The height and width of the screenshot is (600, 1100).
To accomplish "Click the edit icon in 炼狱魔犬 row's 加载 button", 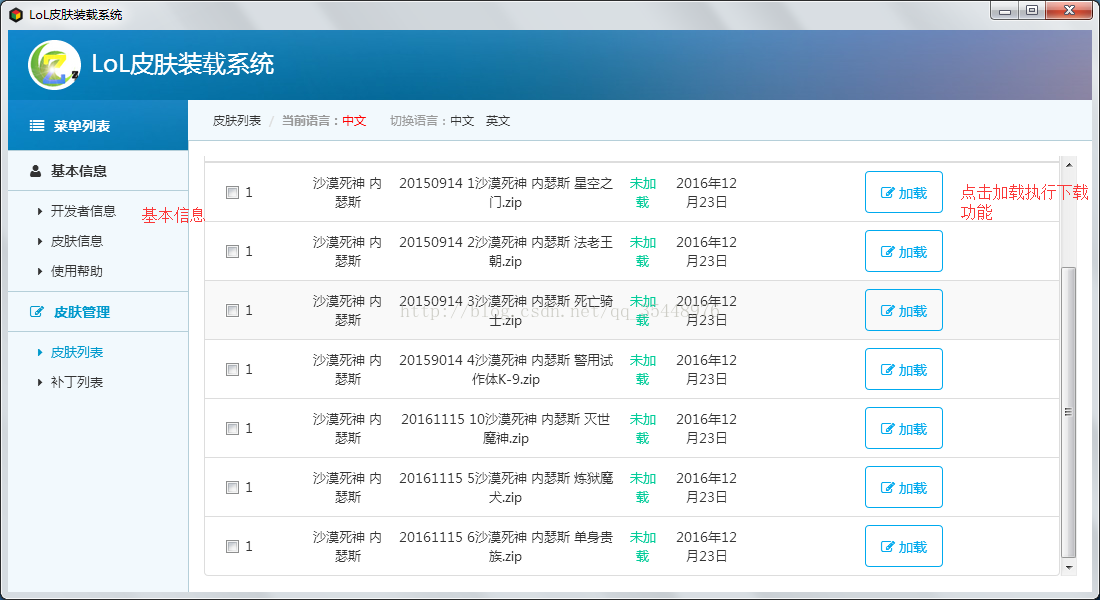I will (x=887, y=488).
